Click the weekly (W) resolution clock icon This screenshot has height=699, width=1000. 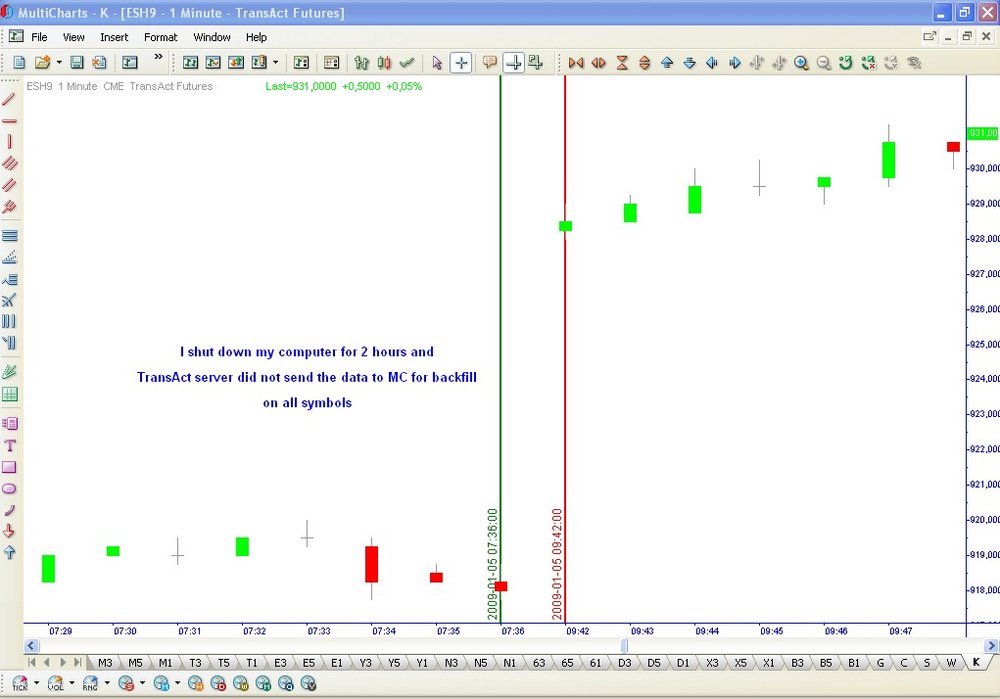240,684
